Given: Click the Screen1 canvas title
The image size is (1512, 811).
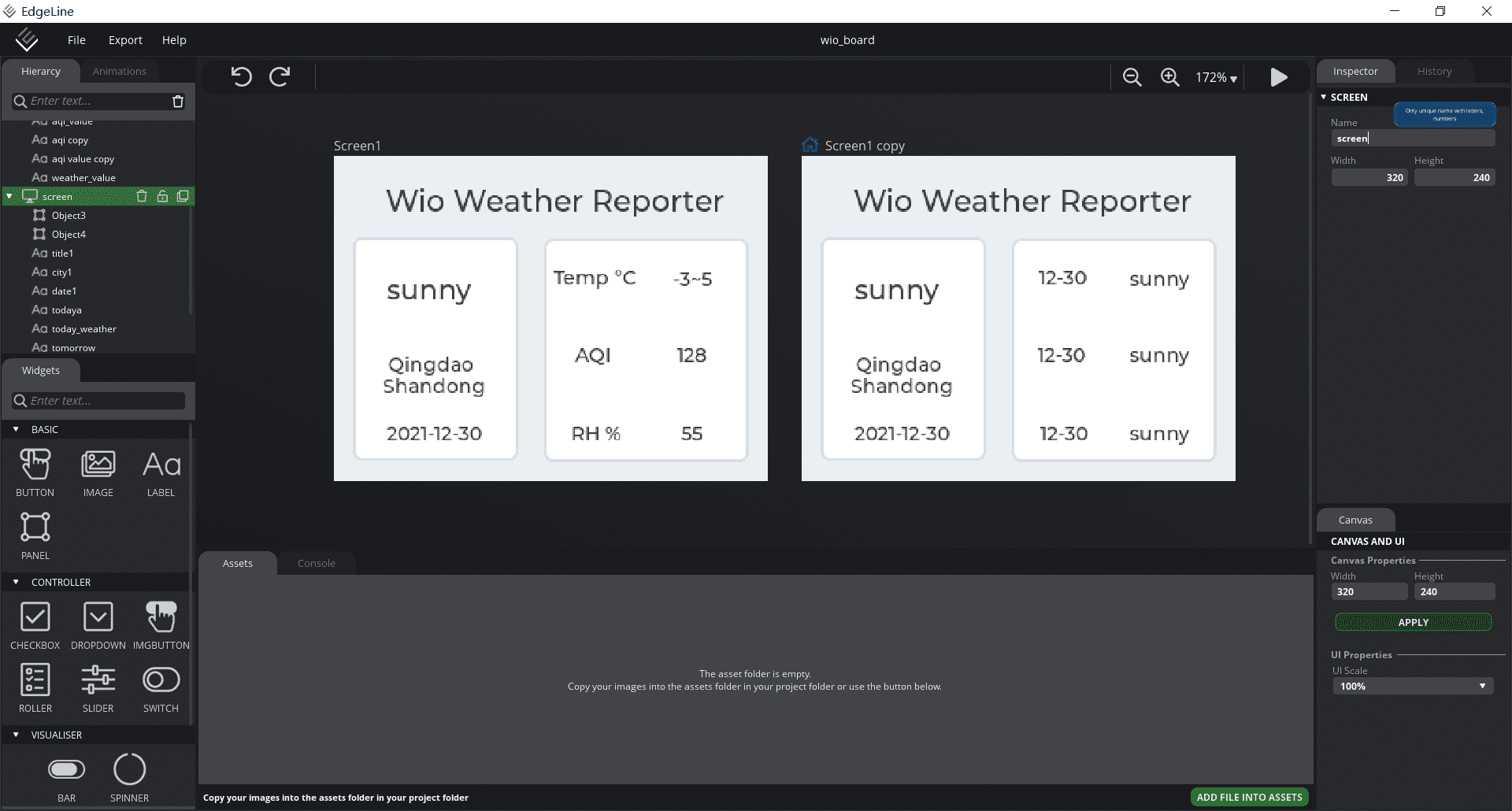Looking at the screenshot, I should tap(357, 146).
